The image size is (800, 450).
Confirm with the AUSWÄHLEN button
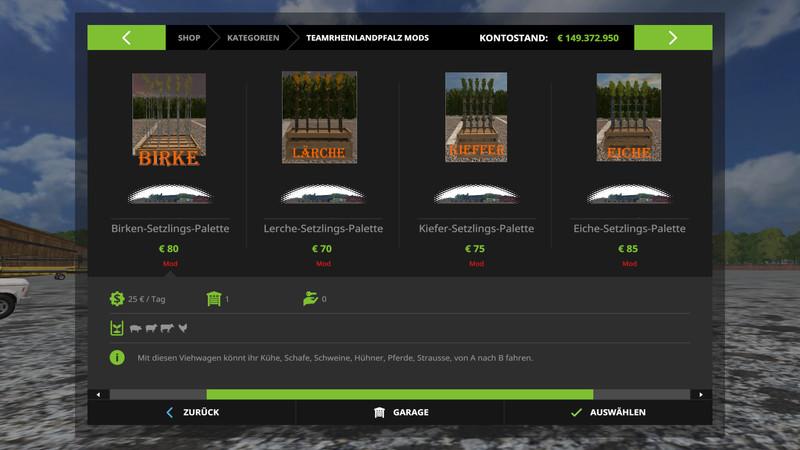[x=606, y=412]
